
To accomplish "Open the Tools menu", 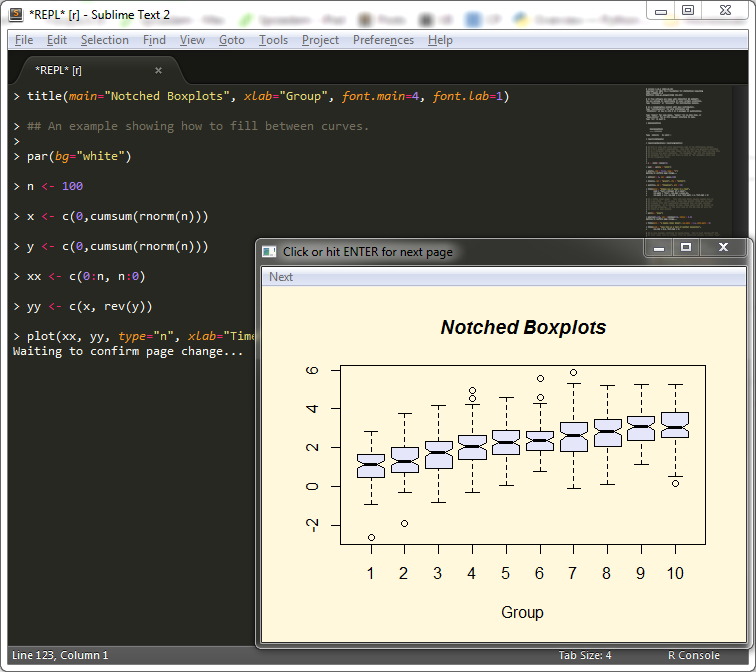I will pos(273,40).
